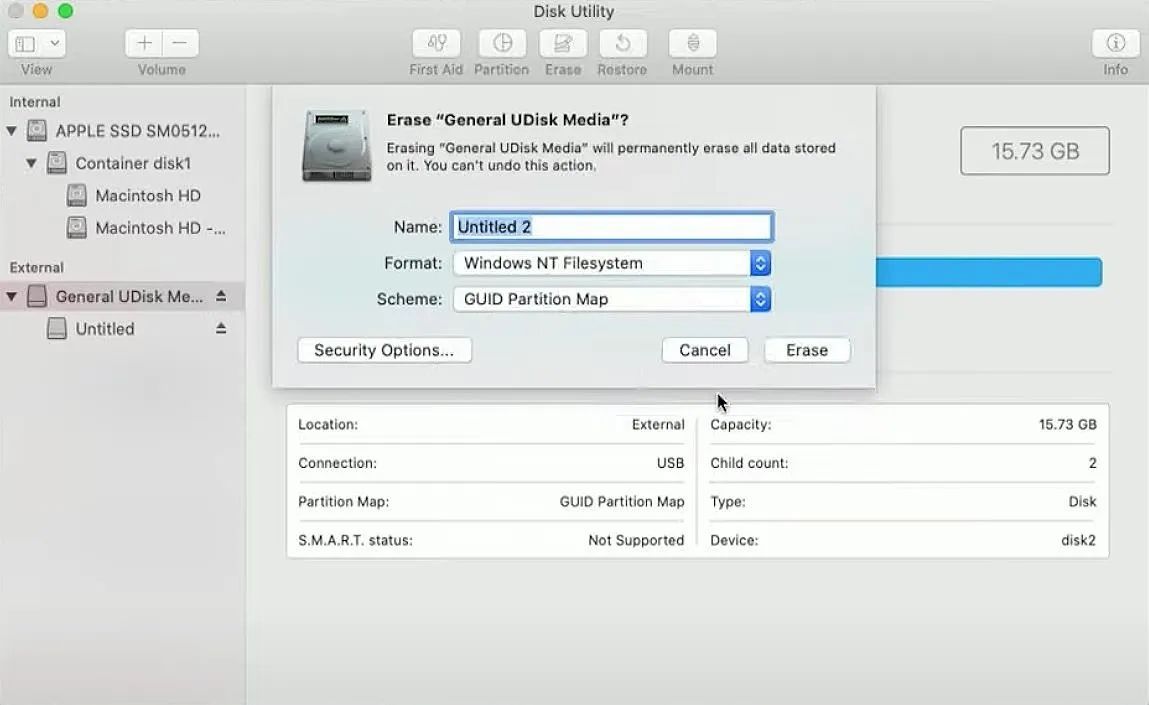Click the Connection value USB
This screenshot has height=705, width=1149.
tap(670, 463)
